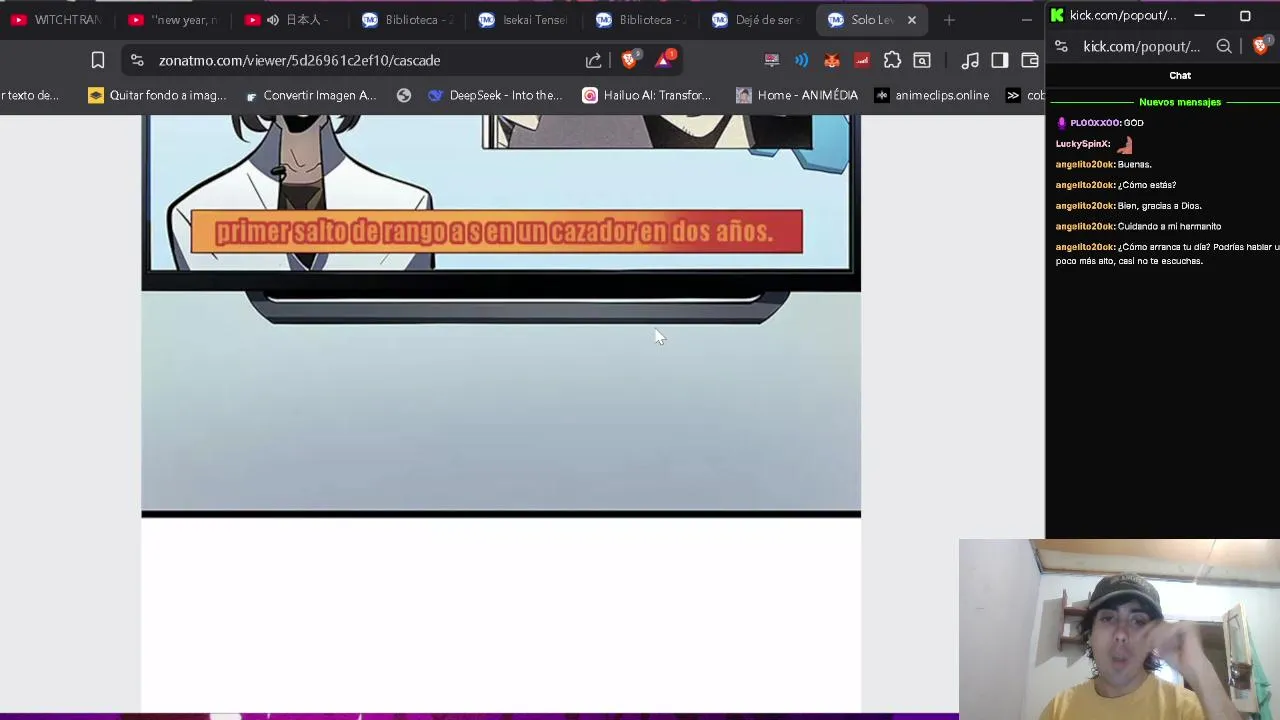The width and height of the screenshot is (1280, 720).
Task: Click the purple badge beside PLOOXXOO
Action: (1062, 123)
